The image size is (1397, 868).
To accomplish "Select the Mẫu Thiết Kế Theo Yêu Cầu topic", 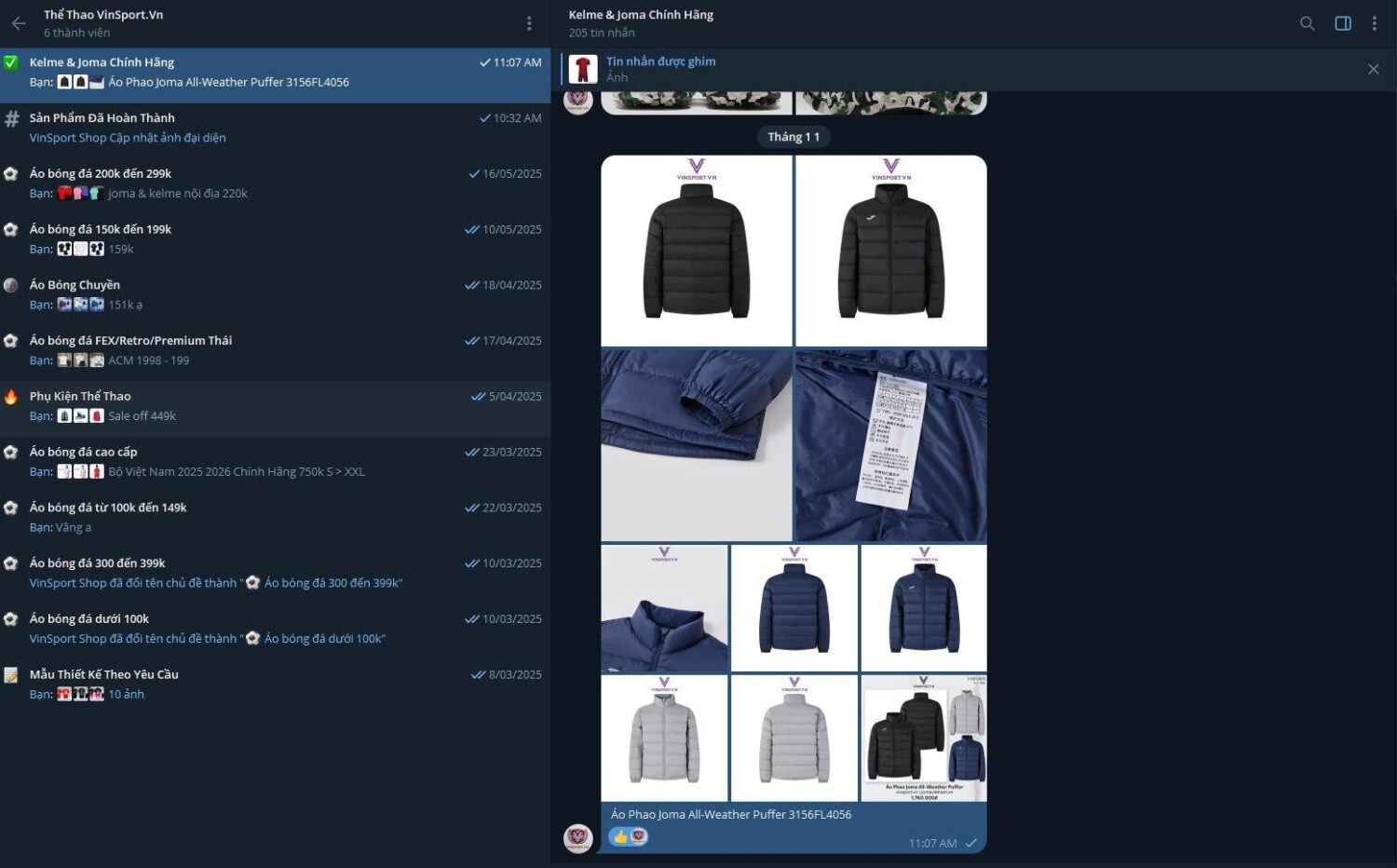I will point(275,685).
